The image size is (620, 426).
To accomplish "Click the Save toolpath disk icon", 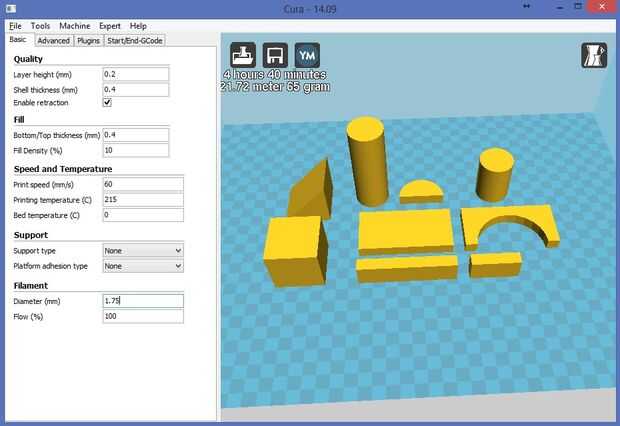I will [275, 55].
